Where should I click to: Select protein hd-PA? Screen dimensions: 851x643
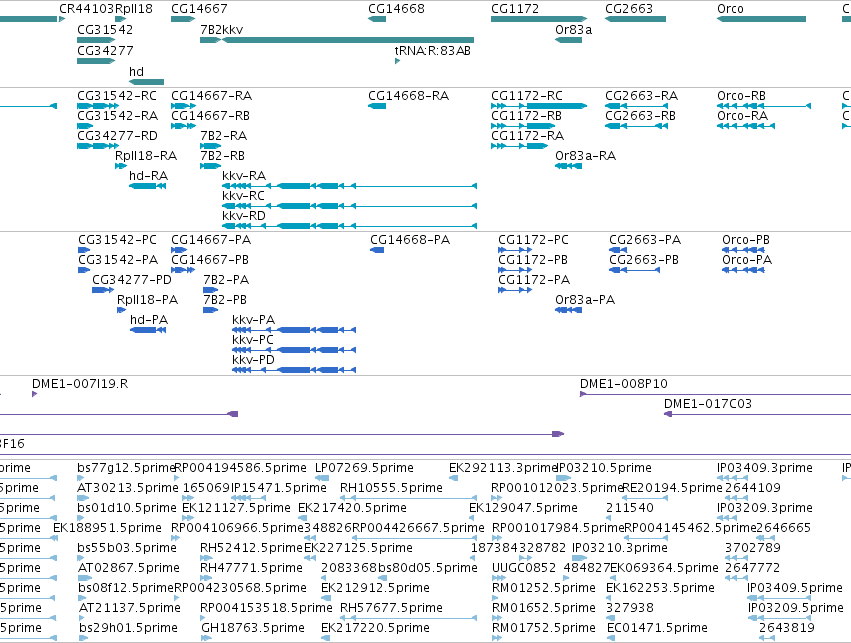click(148, 330)
